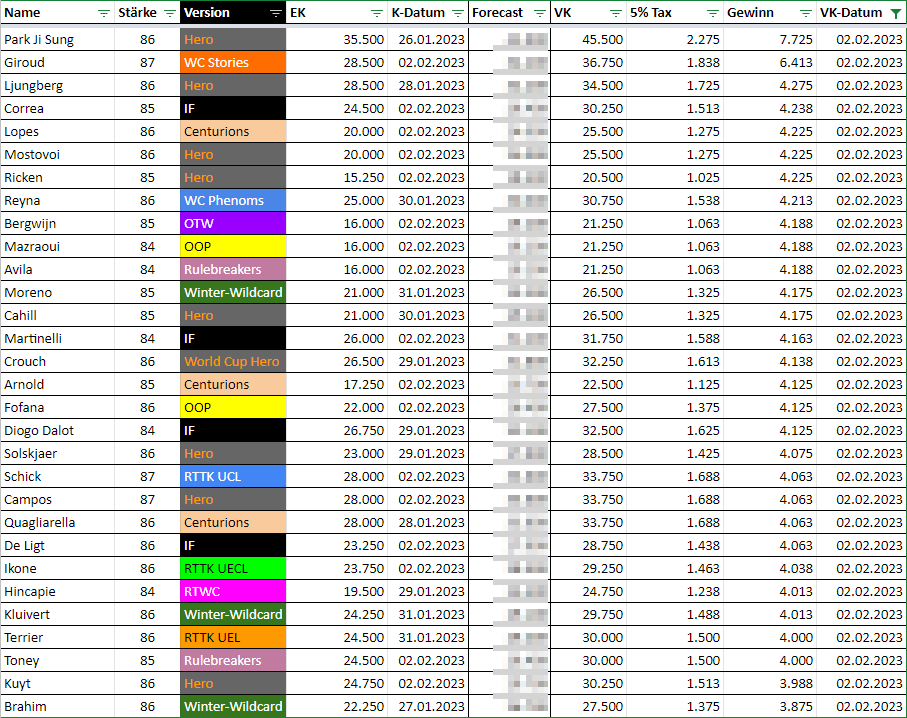
Task: Click Hincapie's tax value 1.238
Action: click(x=703, y=591)
